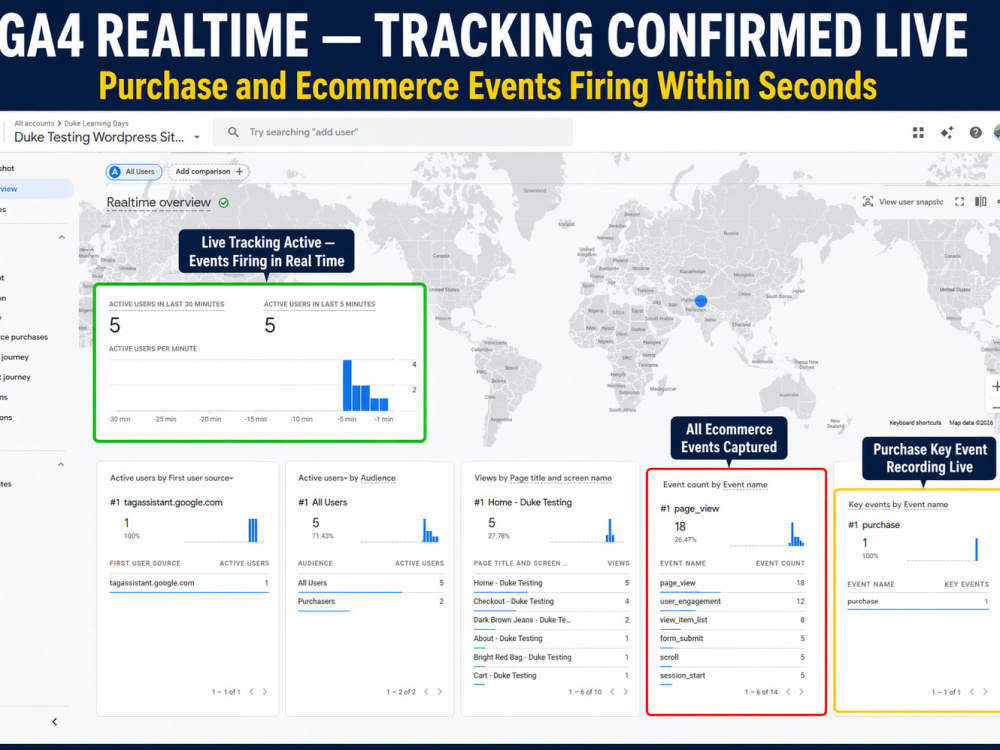Click Cart - Duke Testing page row
The height and width of the screenshot is (750, 1000).
(x=551, y=675)
